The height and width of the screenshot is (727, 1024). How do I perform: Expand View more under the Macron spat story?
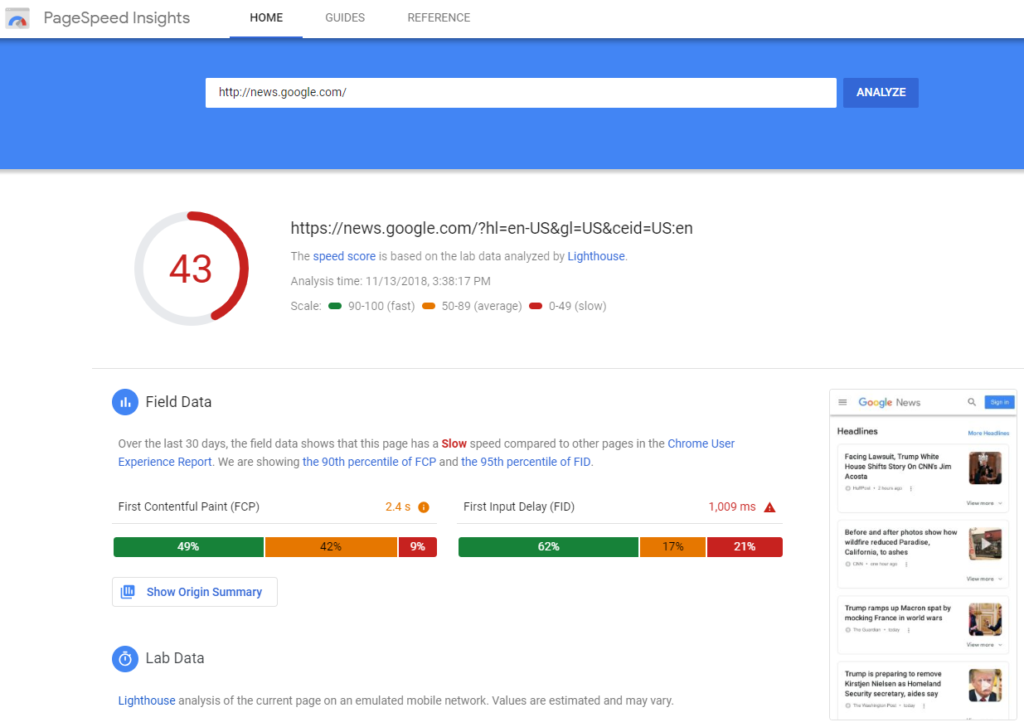pos(984,645)
